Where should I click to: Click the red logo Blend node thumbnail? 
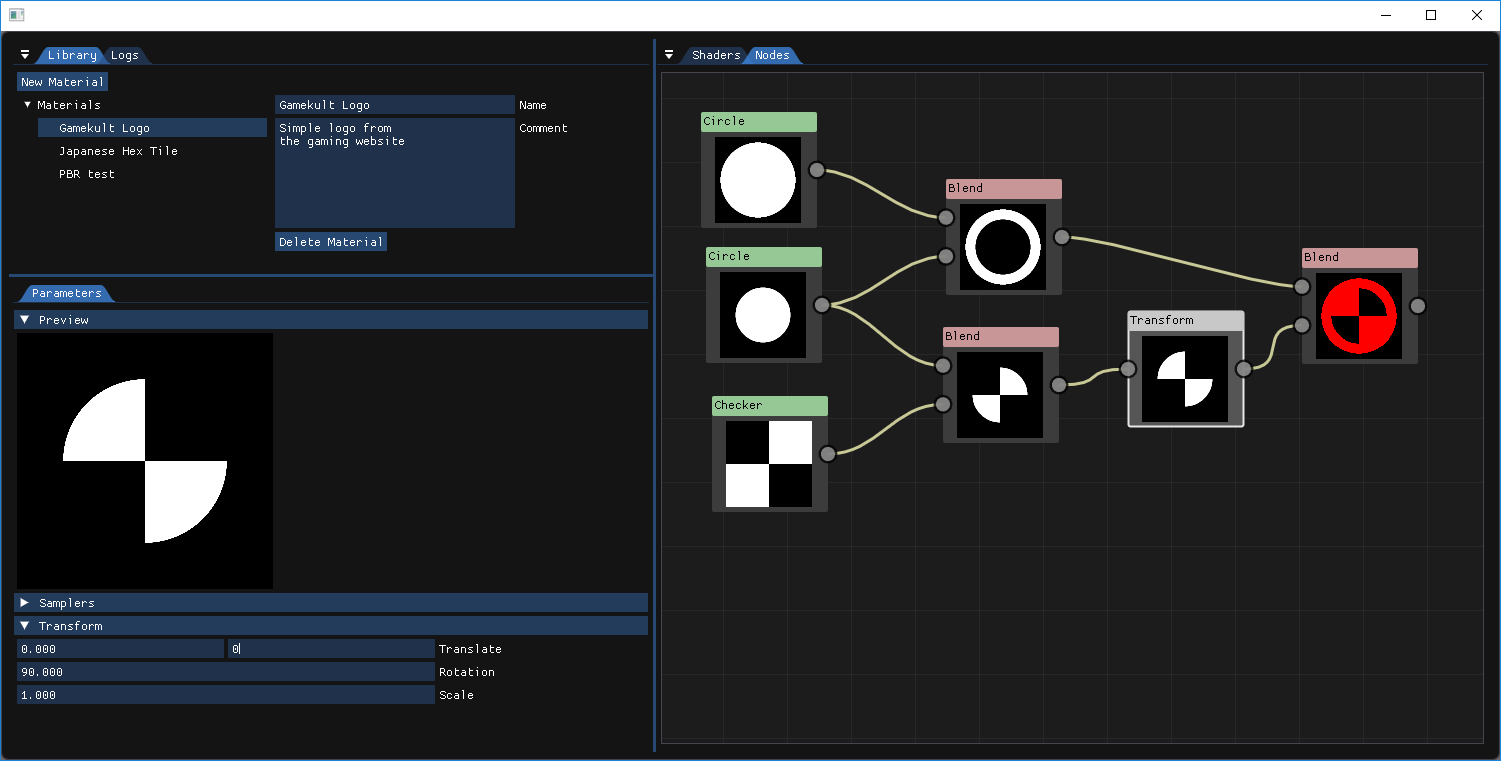(x=1359, y=316)
